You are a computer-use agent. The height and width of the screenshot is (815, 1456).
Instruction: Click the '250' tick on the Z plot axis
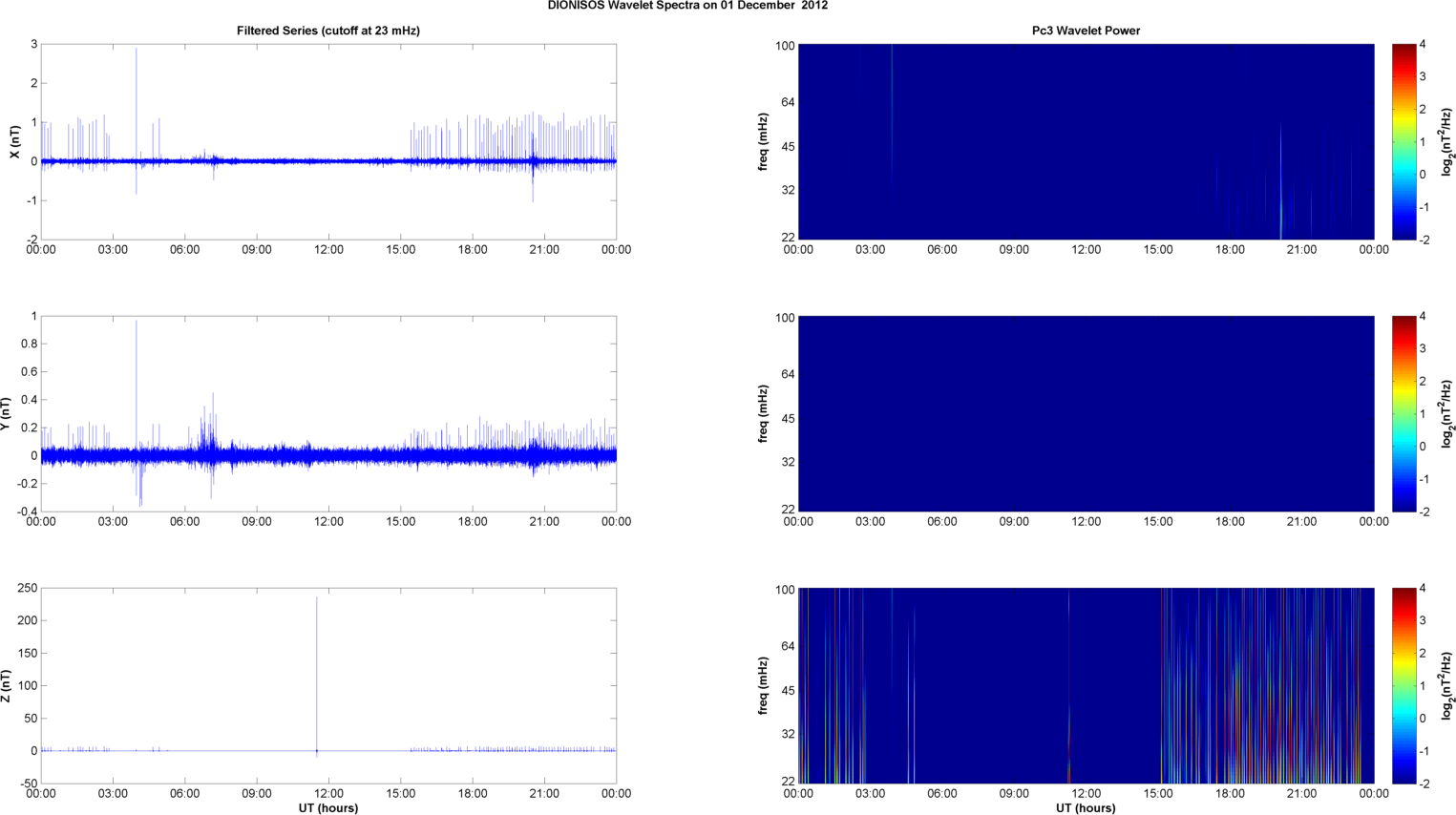[x=27, y=589]
